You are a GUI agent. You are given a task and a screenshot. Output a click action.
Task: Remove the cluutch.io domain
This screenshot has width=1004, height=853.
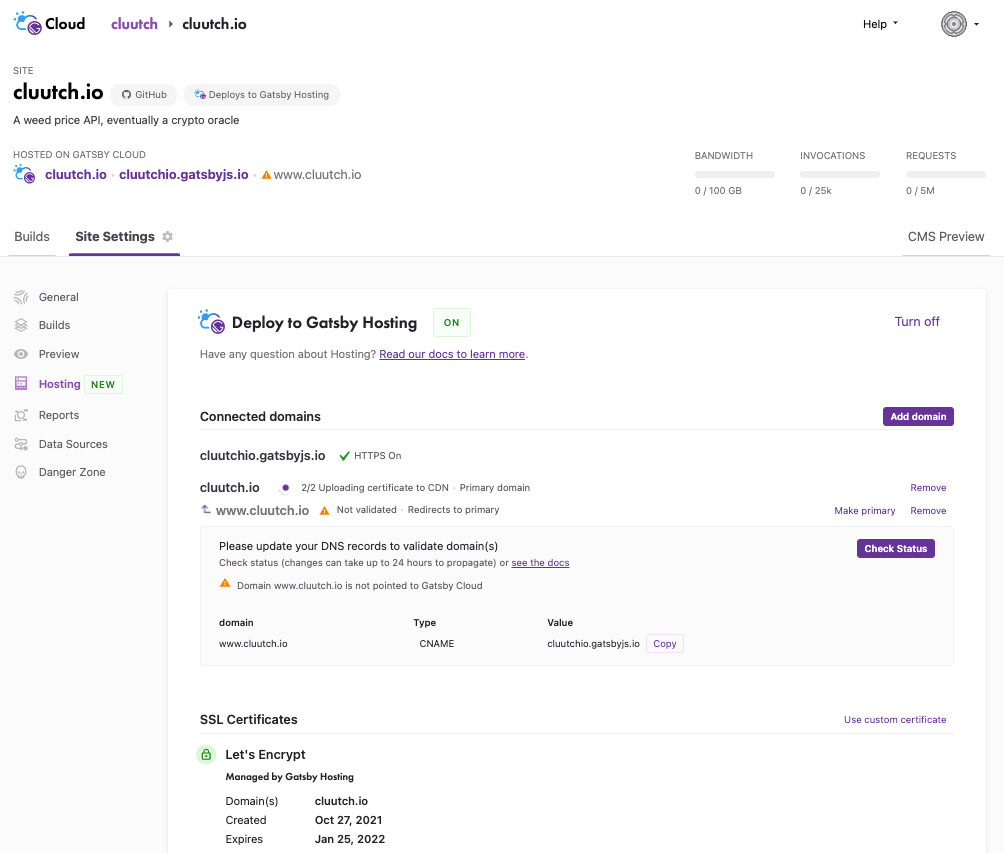(928, 488)
